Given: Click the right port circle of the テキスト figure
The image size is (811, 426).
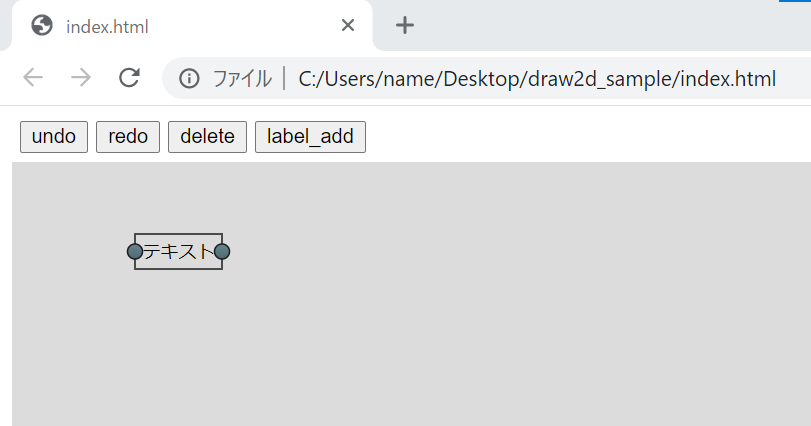Looking at the screenshot, I should (x=222, y=252).
